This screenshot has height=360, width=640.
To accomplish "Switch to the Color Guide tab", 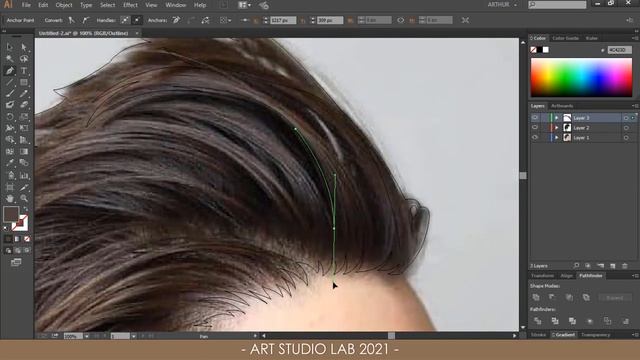I will pyautogui.click(x=565, y=38).
